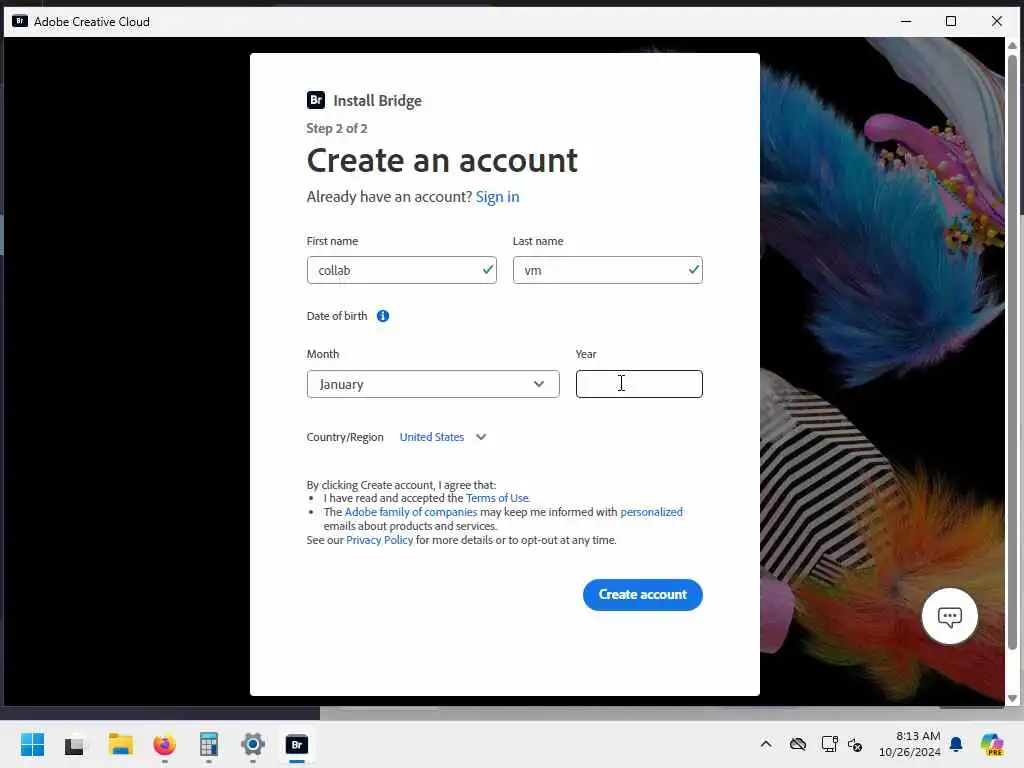Open the chat support bubble icon
Image resolution: width=1024 pixels, height=768 pixels.
950,616
